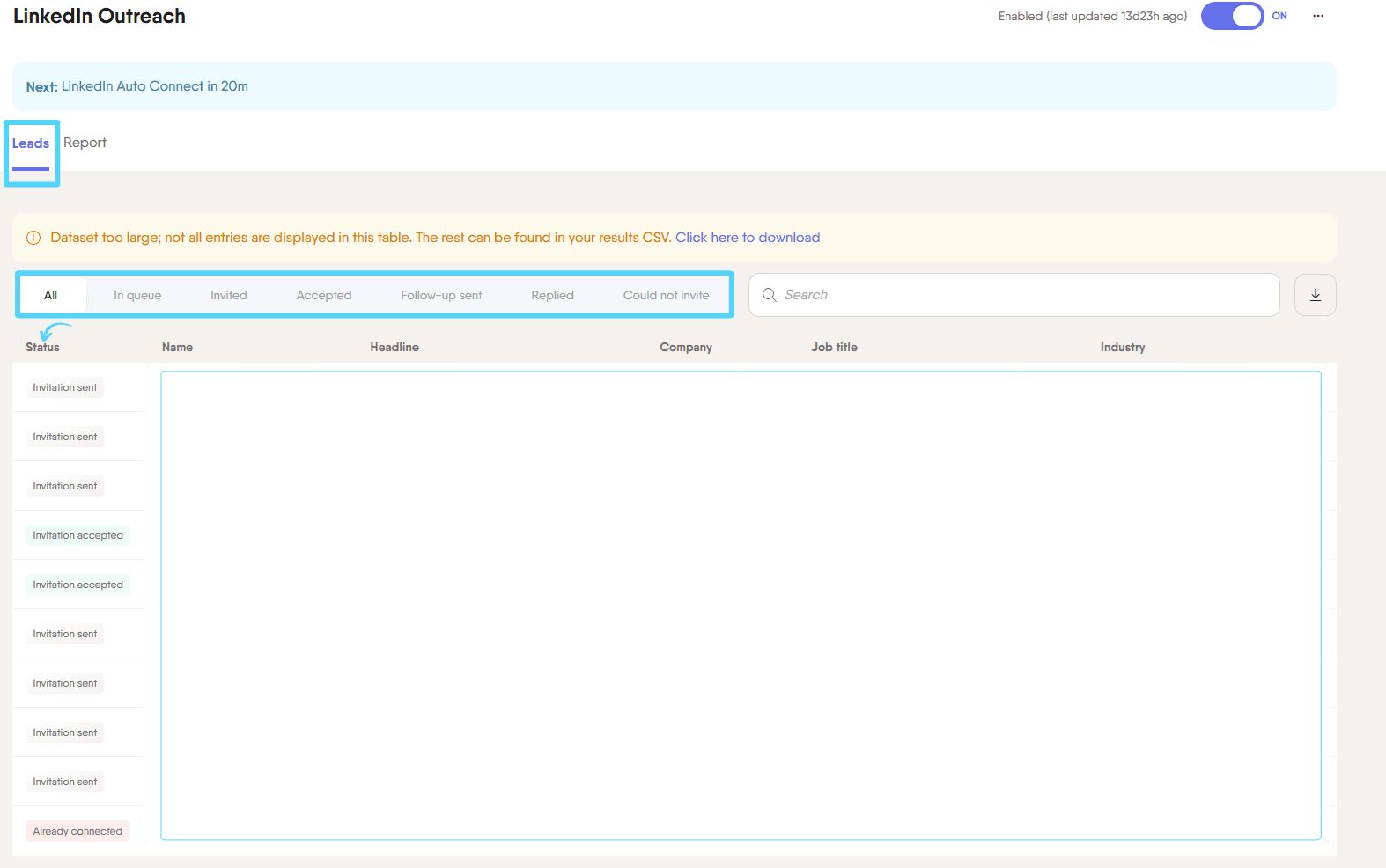Filter leads by In queue
Image resolution: width=1386 pixels, height=868 pixels.
(x=137, y=295)
